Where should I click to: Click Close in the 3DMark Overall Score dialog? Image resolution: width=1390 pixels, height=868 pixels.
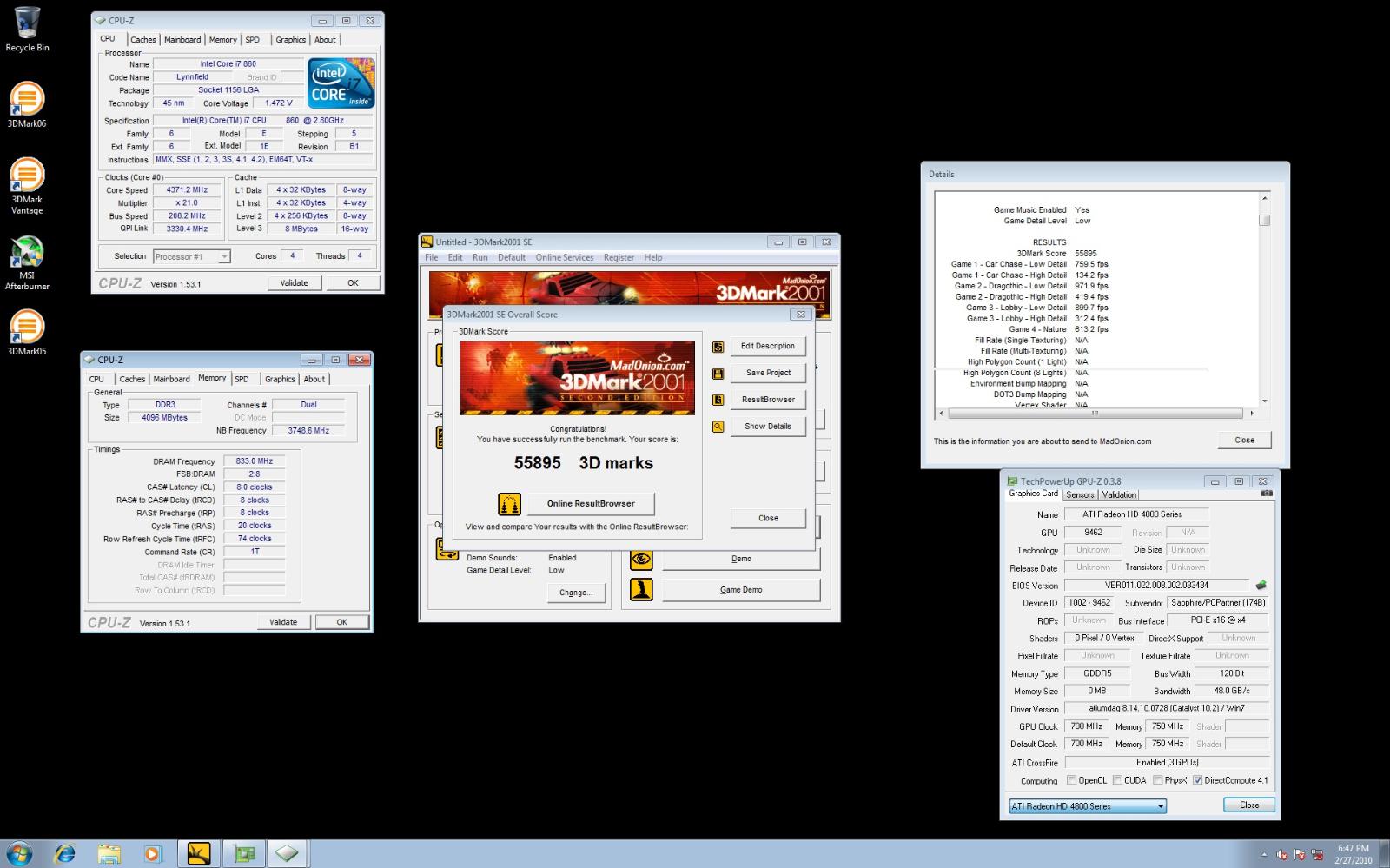(768, 518)
